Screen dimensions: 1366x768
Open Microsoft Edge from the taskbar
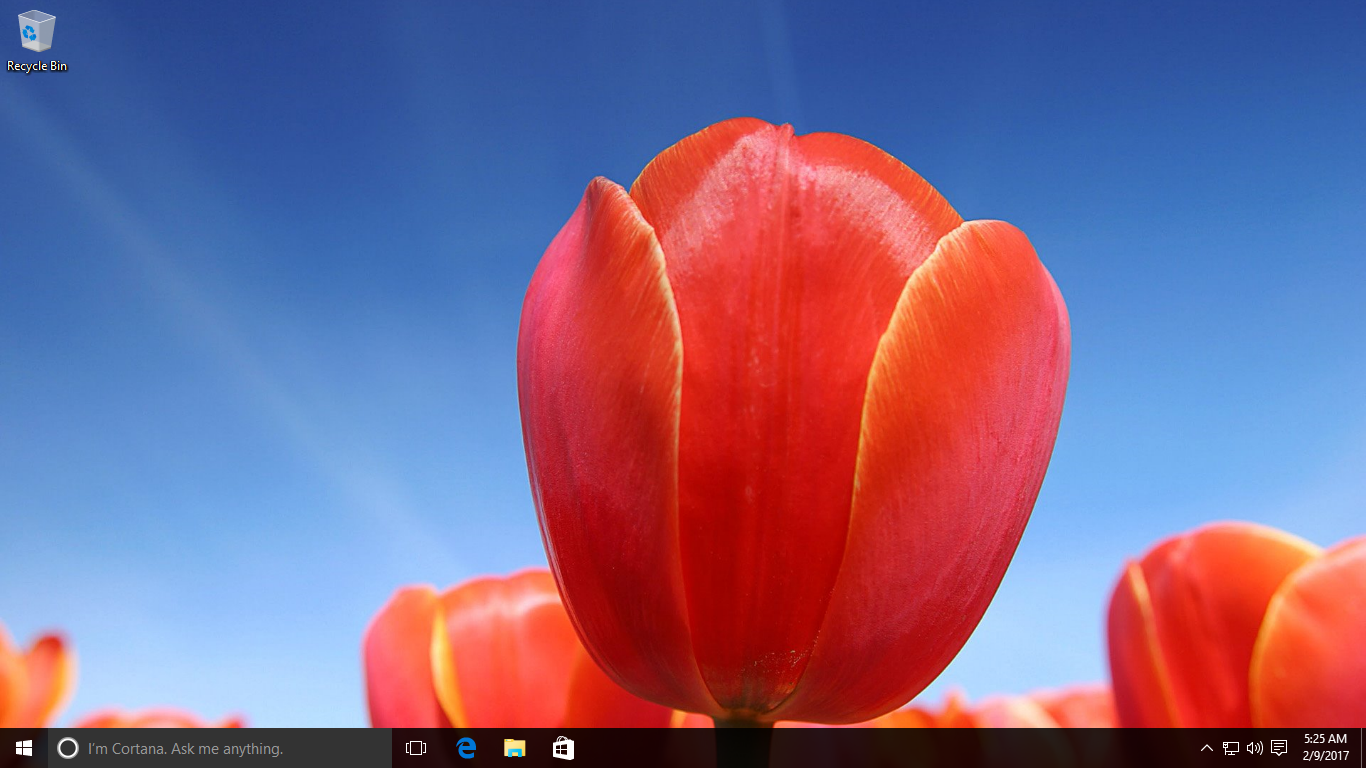[464, 747]
